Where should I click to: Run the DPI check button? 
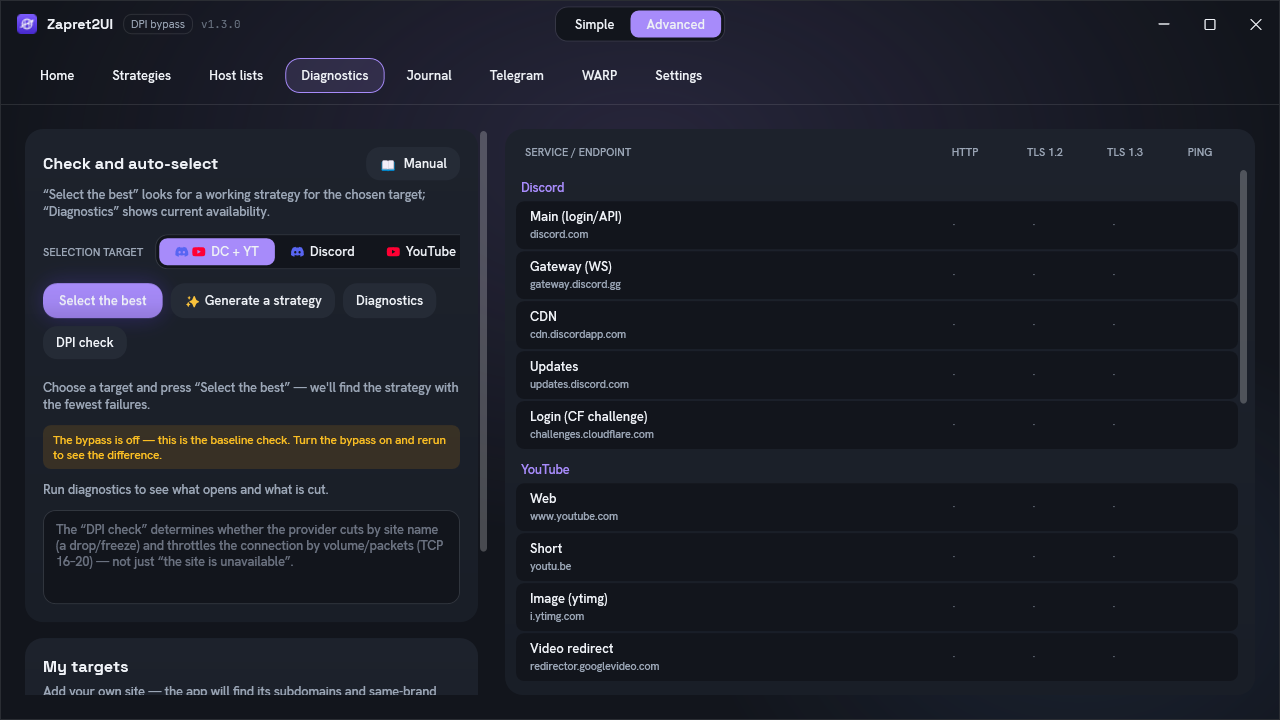(85, 343)
